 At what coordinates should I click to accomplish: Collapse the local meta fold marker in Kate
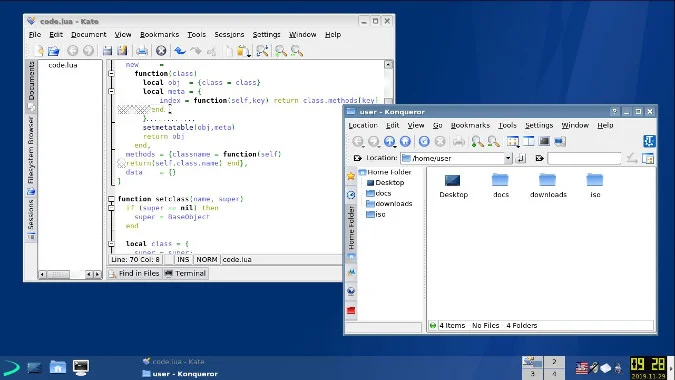[x=111, y=92]
